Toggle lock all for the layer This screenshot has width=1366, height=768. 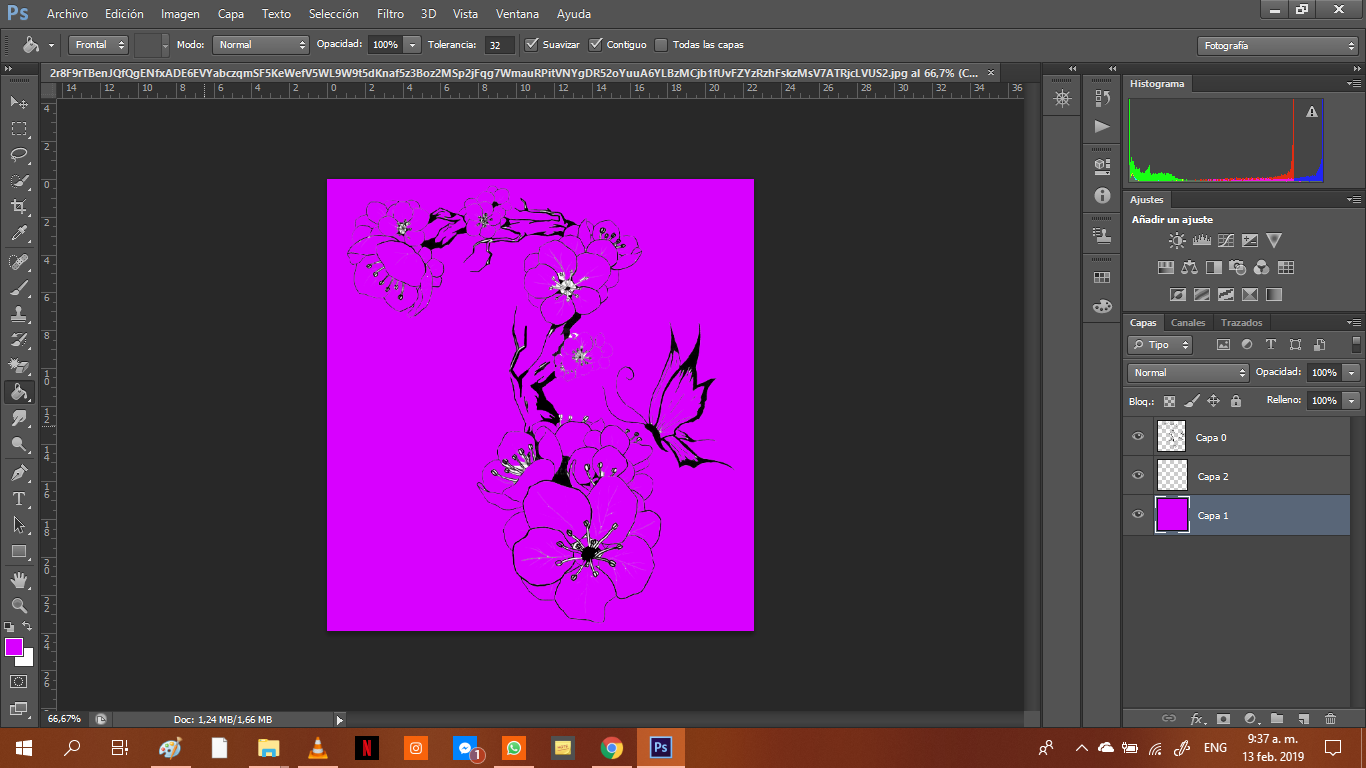click(x=1236, y=401)
